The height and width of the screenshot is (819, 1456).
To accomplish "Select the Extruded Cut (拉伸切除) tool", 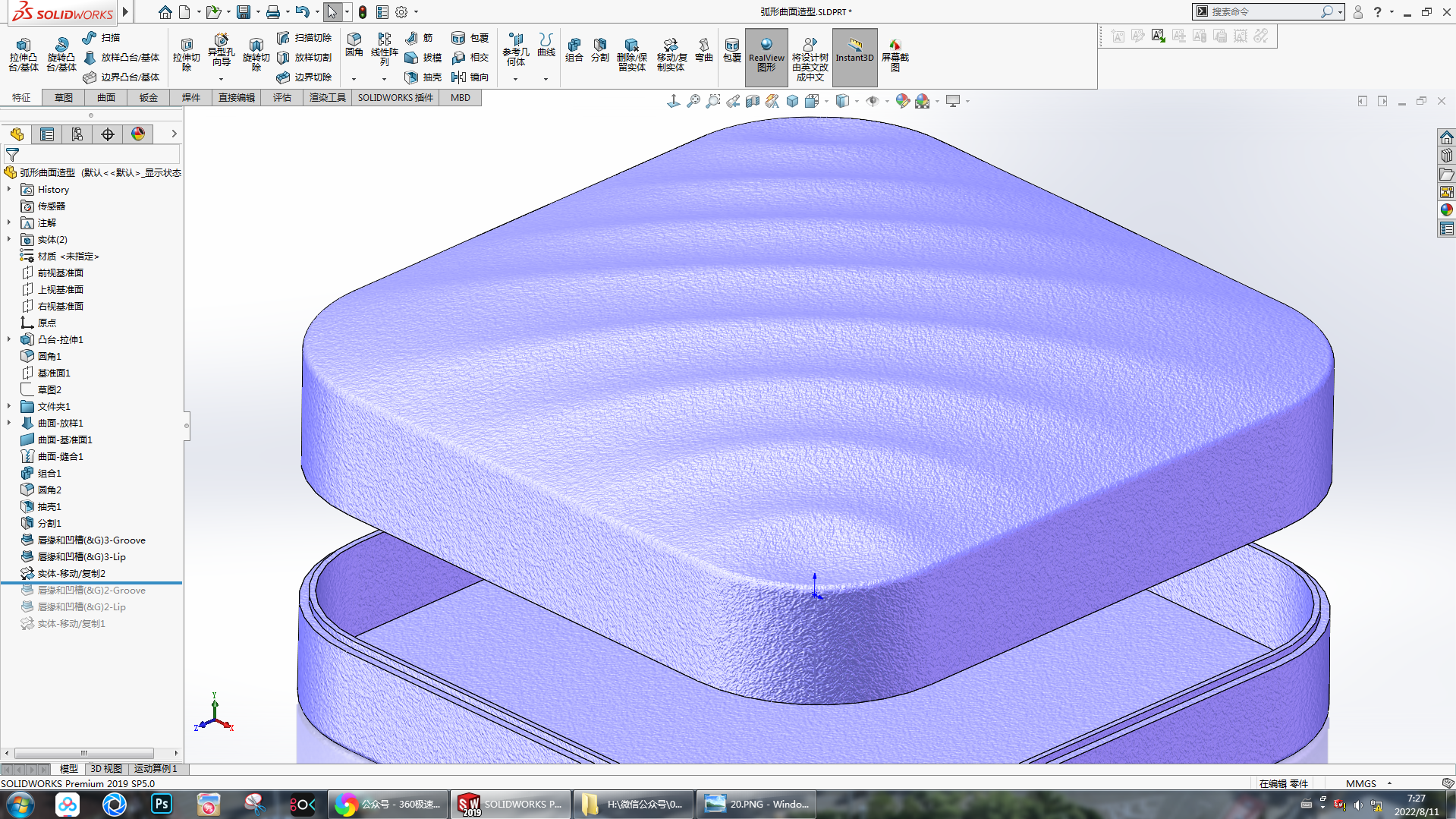I will [x=186, y=55].
